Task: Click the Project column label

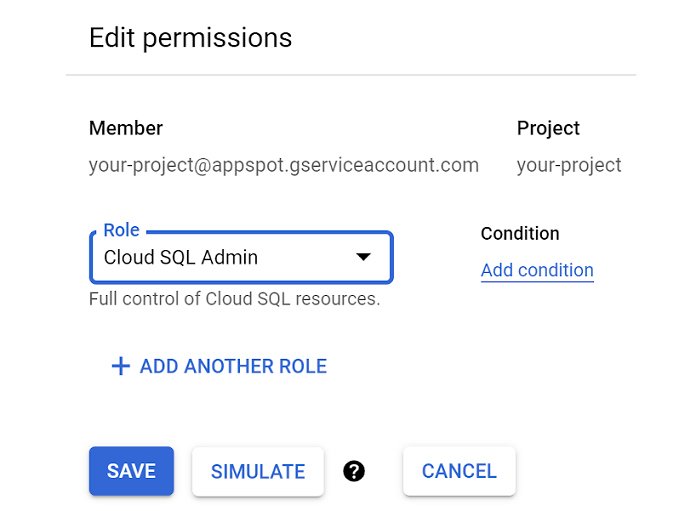Action: point(548,128)
